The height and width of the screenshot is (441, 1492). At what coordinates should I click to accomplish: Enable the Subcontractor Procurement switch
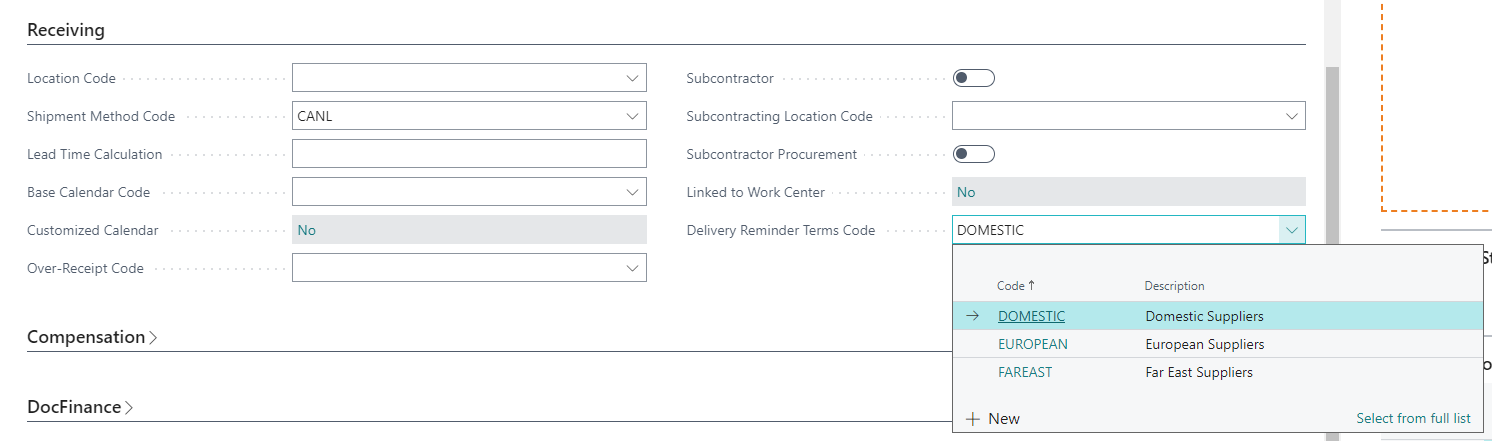[x=973, y=154]
